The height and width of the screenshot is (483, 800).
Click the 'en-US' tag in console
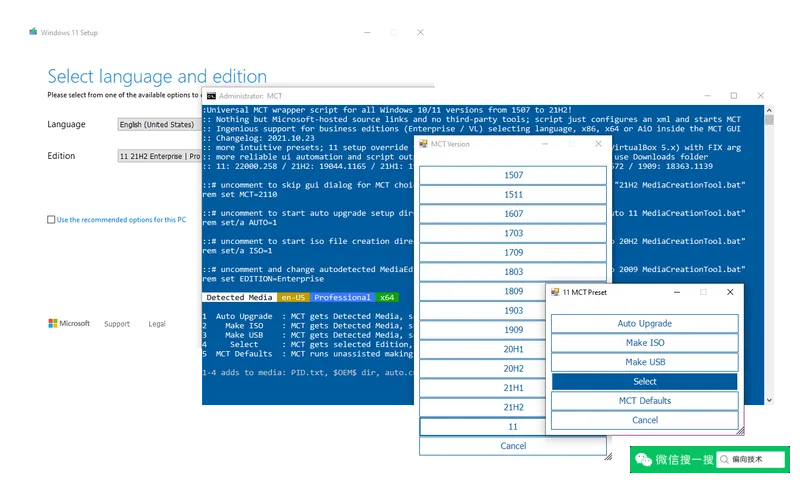[293, 297]
